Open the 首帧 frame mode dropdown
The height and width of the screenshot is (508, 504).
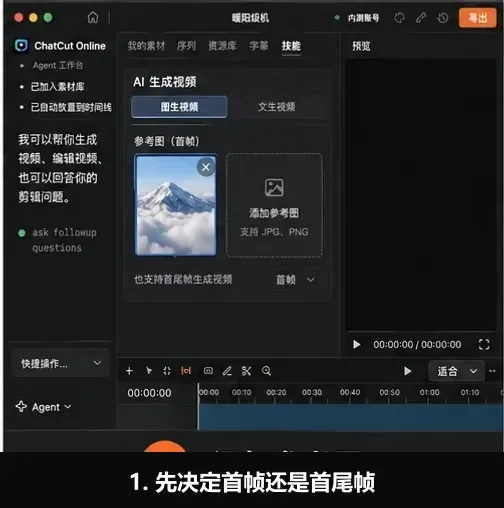pyautogui.click(x=295, y=279)
